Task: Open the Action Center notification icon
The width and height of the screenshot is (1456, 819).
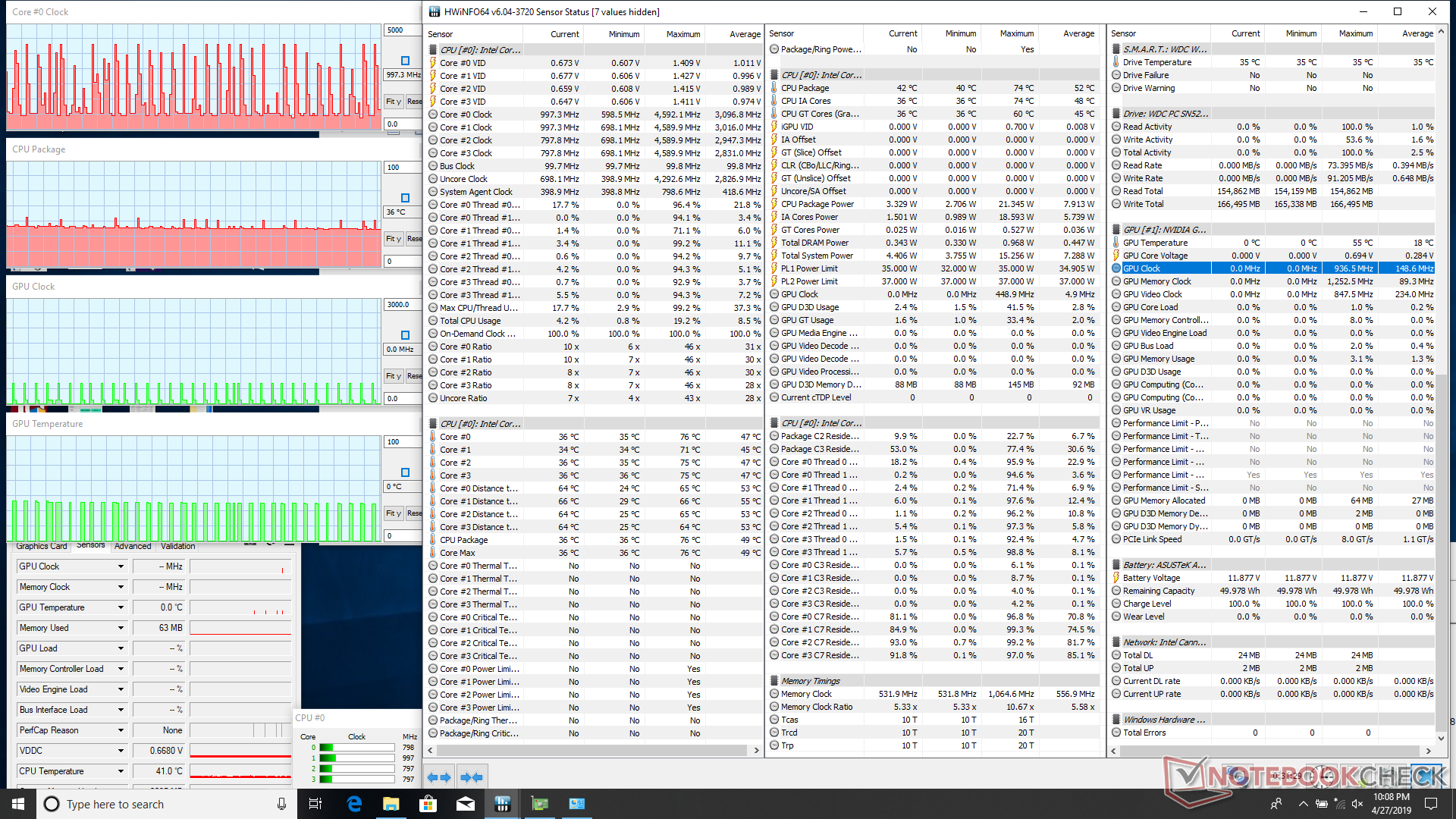Action: point(1431,804)
